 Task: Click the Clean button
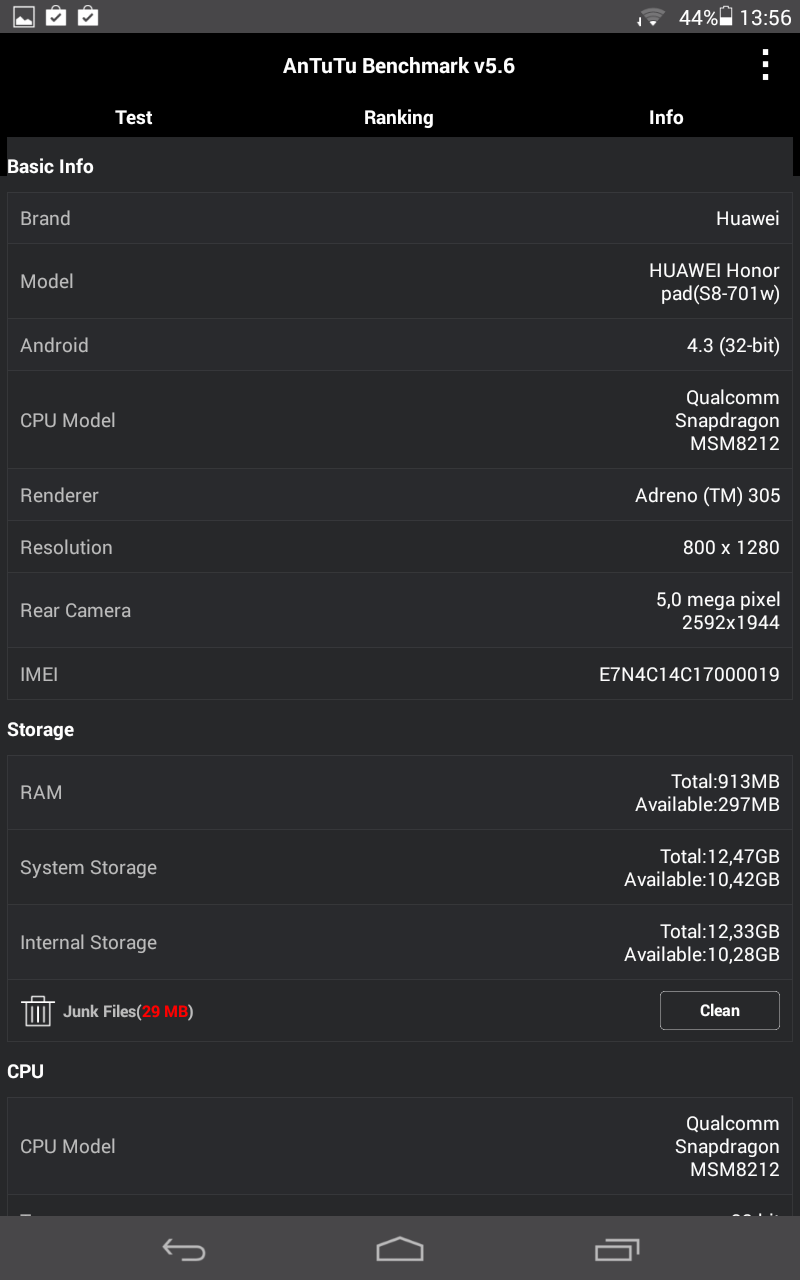click(x=720, y=1010)
